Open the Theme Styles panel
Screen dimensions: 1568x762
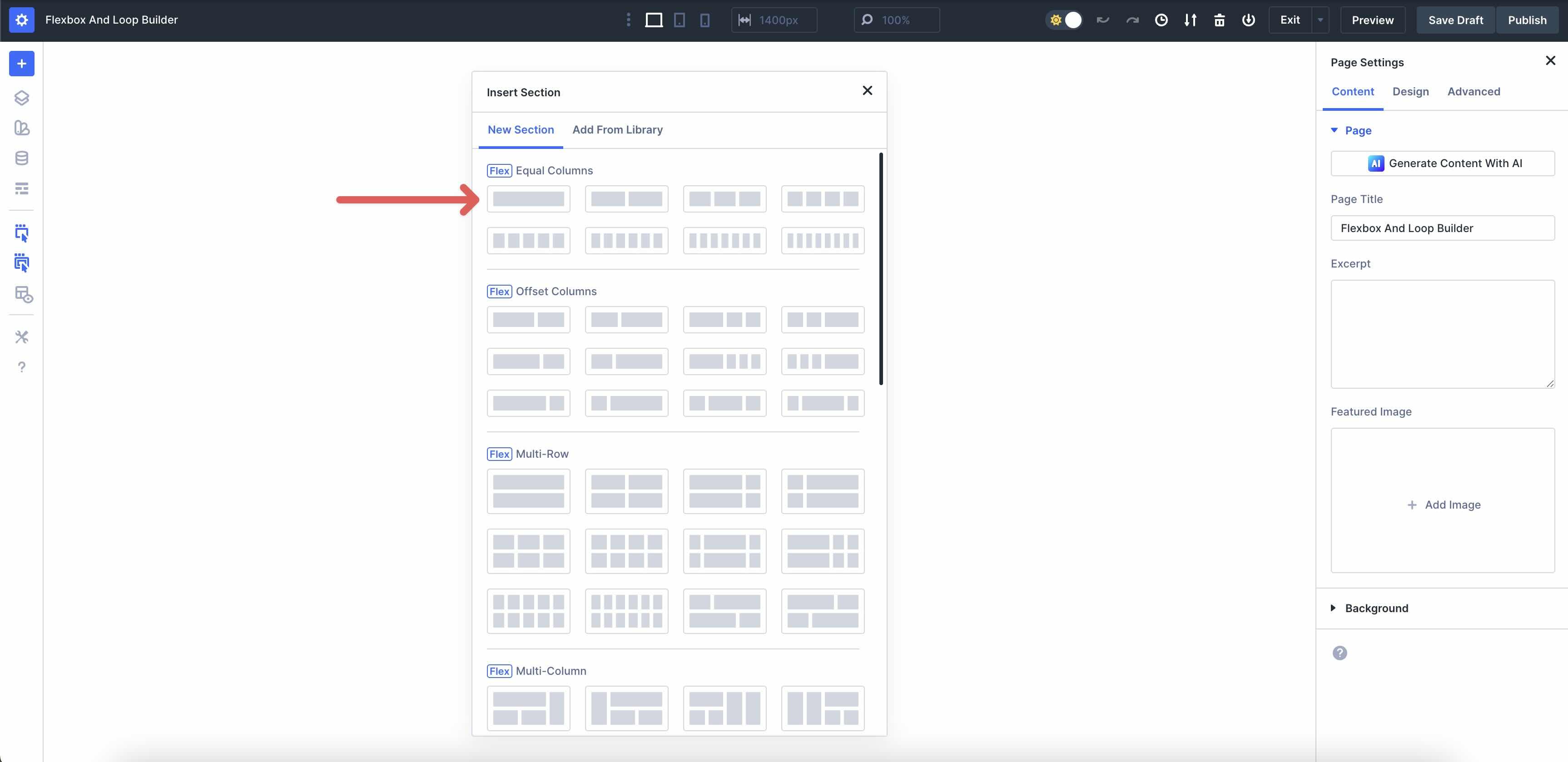point(22,128)
